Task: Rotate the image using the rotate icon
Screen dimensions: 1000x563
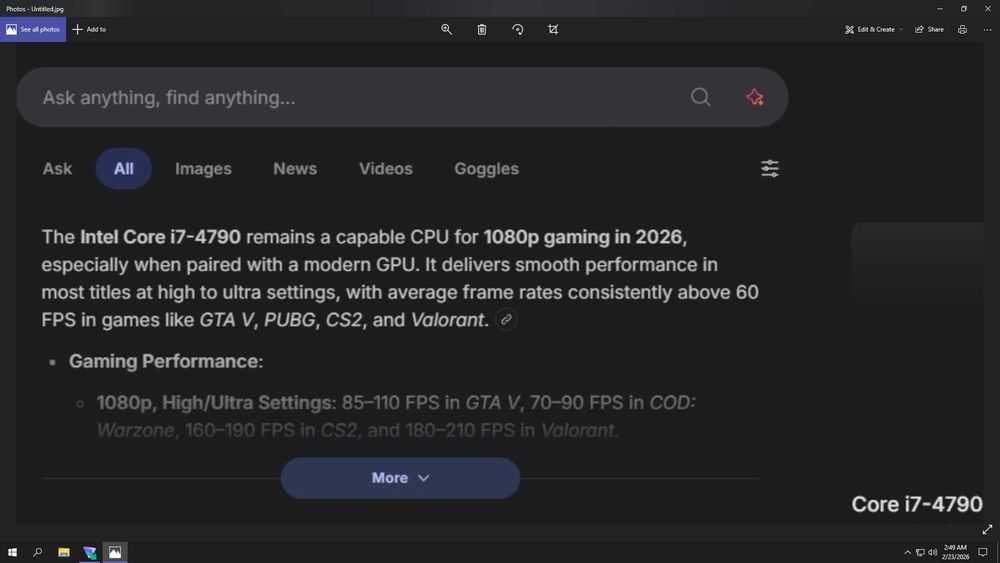Action: (x=517, y=30)
